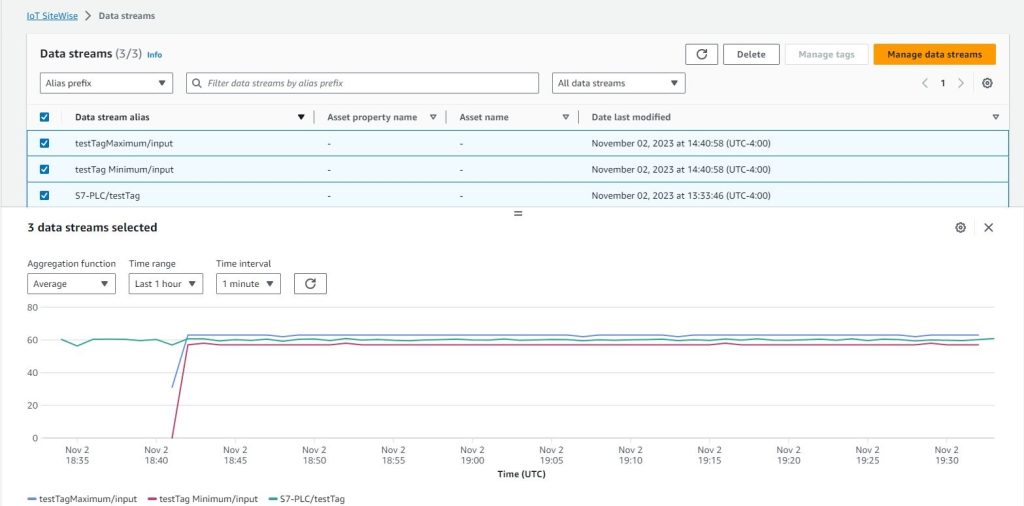Toggle S7-PLC/testTag legend series

[307, 499]
